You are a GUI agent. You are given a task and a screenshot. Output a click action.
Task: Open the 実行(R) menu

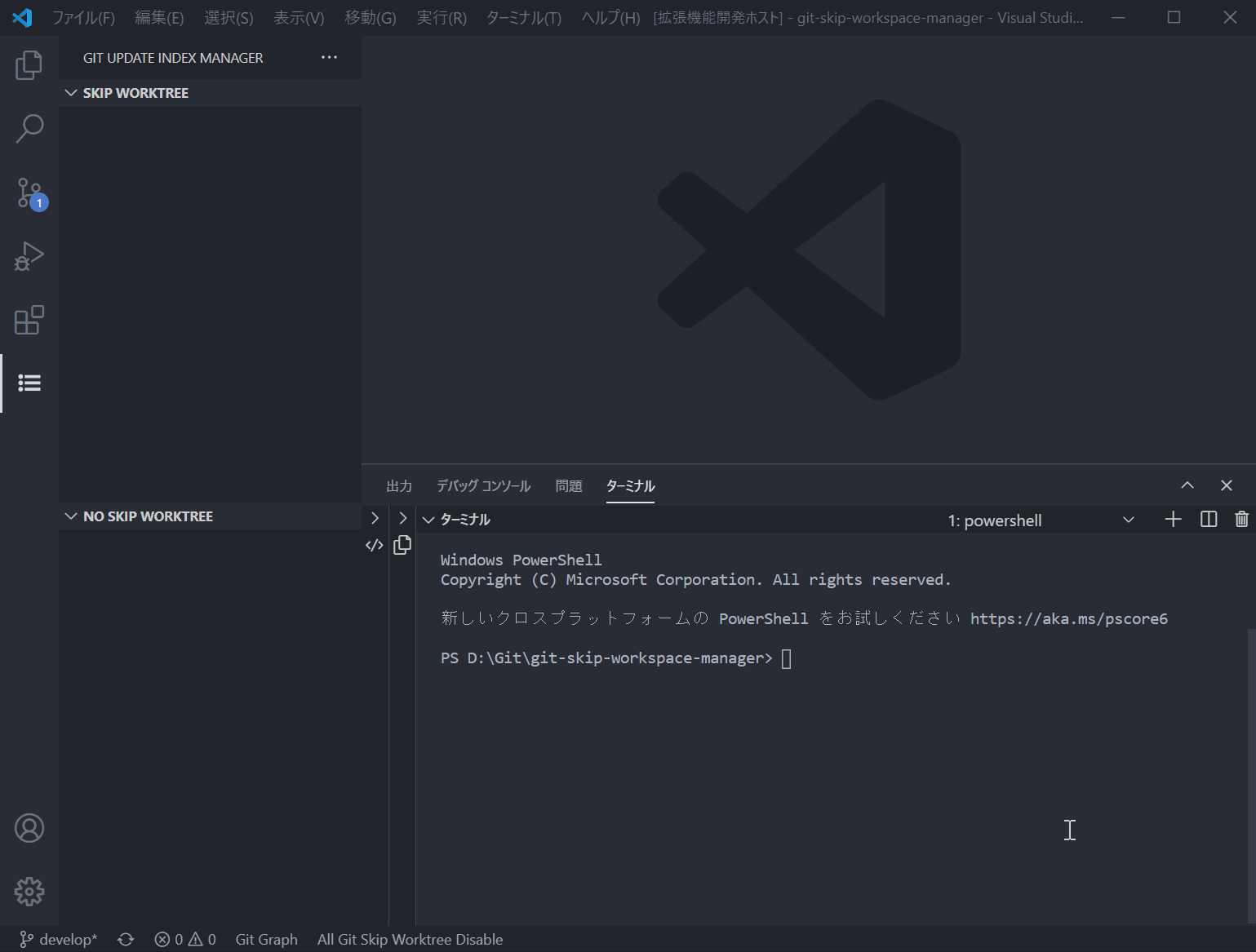coord(442,18)
